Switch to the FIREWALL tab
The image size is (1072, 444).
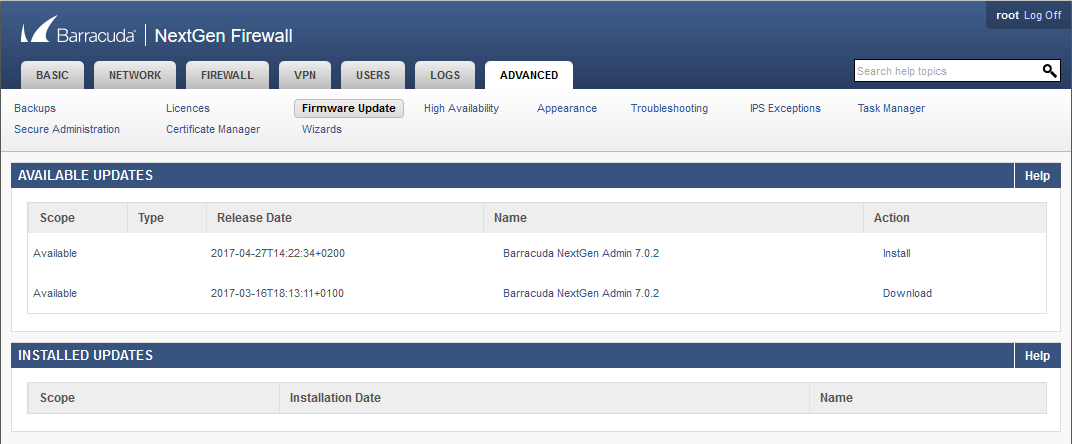(x=227, y=75)
